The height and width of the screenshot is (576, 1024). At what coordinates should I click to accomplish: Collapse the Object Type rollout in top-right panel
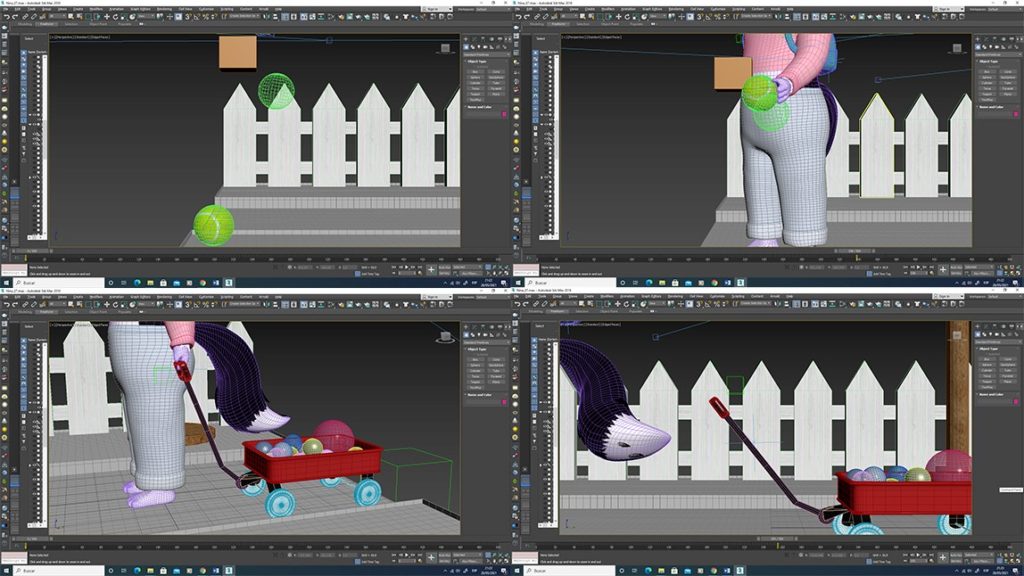[x=988, y=61]
